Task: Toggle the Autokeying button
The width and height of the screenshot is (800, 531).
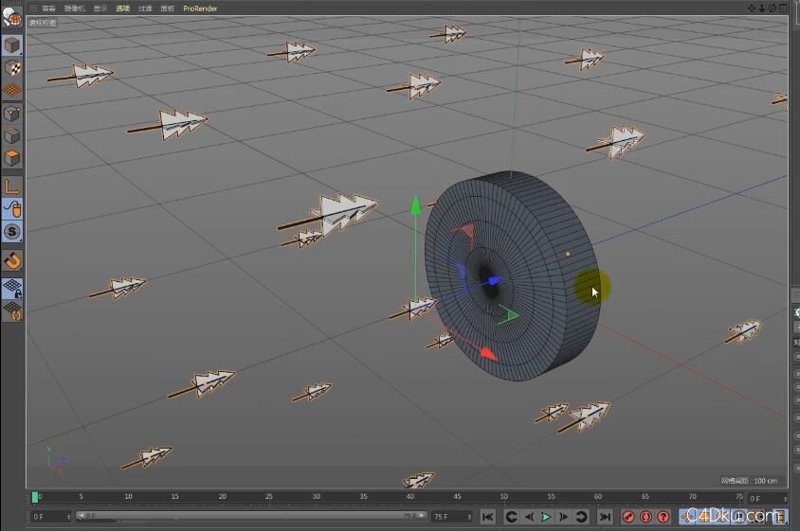Action: point(646,517)
